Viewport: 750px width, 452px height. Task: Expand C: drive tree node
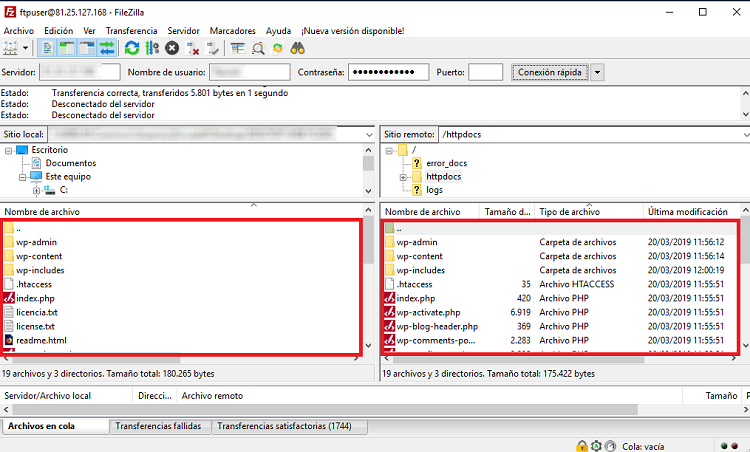[36, 190]
